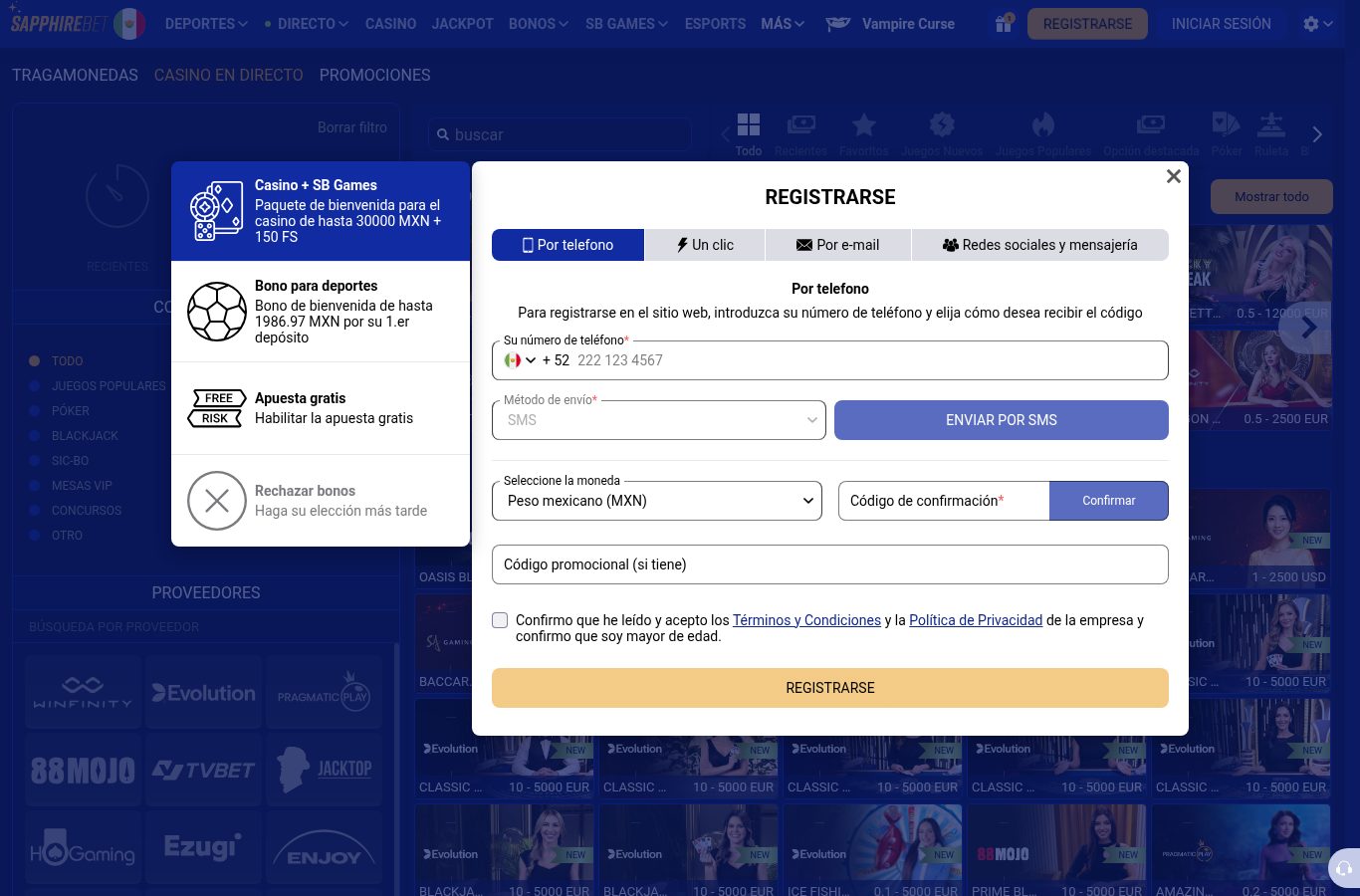Expand the DEPORTES menu
The width and height of the screenshot is (1360, 896).
(206, 24)
